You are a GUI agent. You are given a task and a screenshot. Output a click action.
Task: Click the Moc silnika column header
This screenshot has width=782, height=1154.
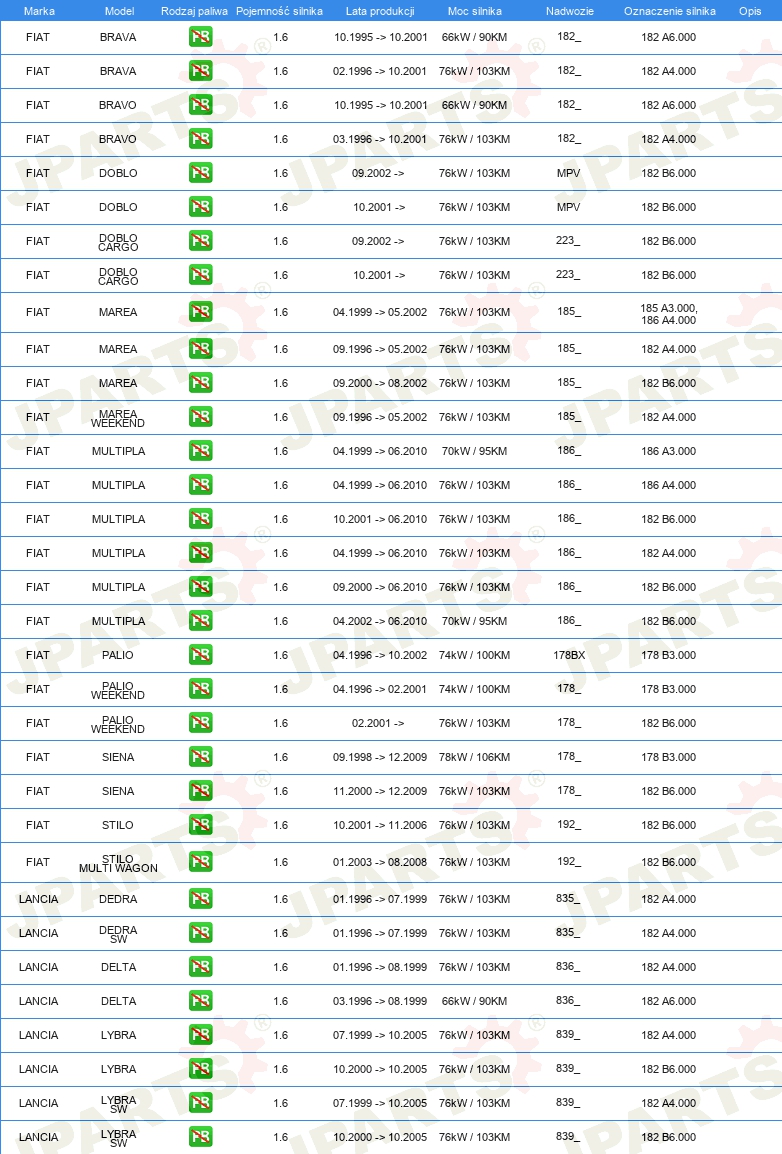(x=474, y=11)
